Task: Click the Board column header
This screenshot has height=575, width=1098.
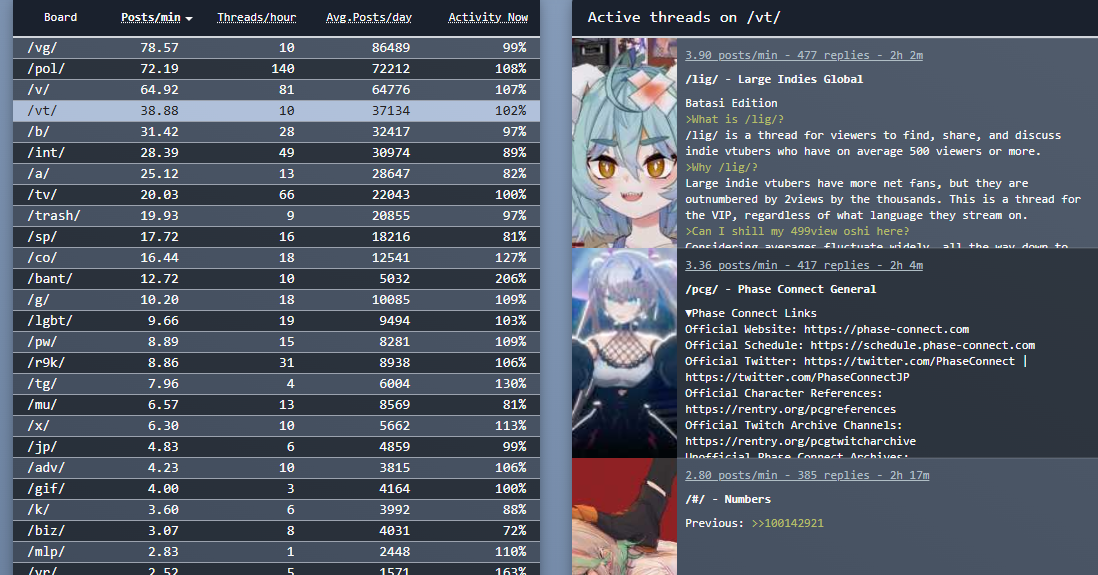Action: point(60,18)
